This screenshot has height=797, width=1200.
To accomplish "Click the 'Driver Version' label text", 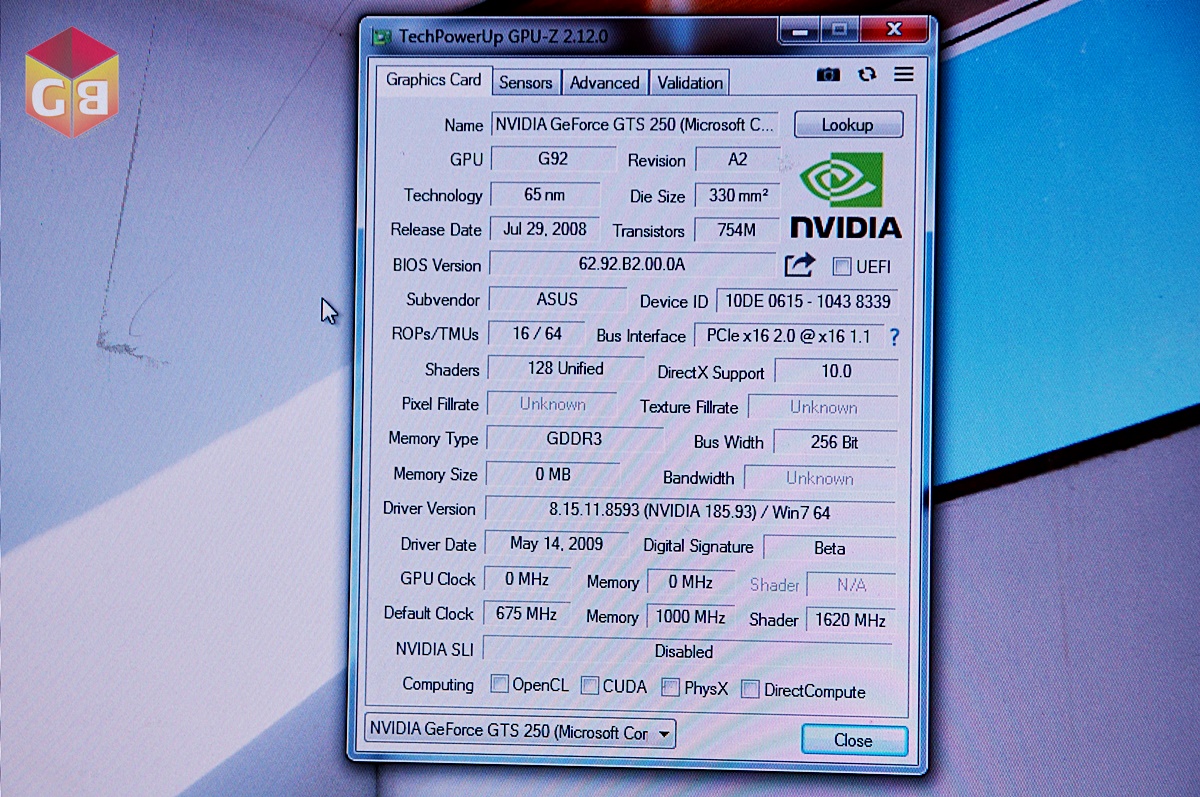I will click(x=429, y=509).
